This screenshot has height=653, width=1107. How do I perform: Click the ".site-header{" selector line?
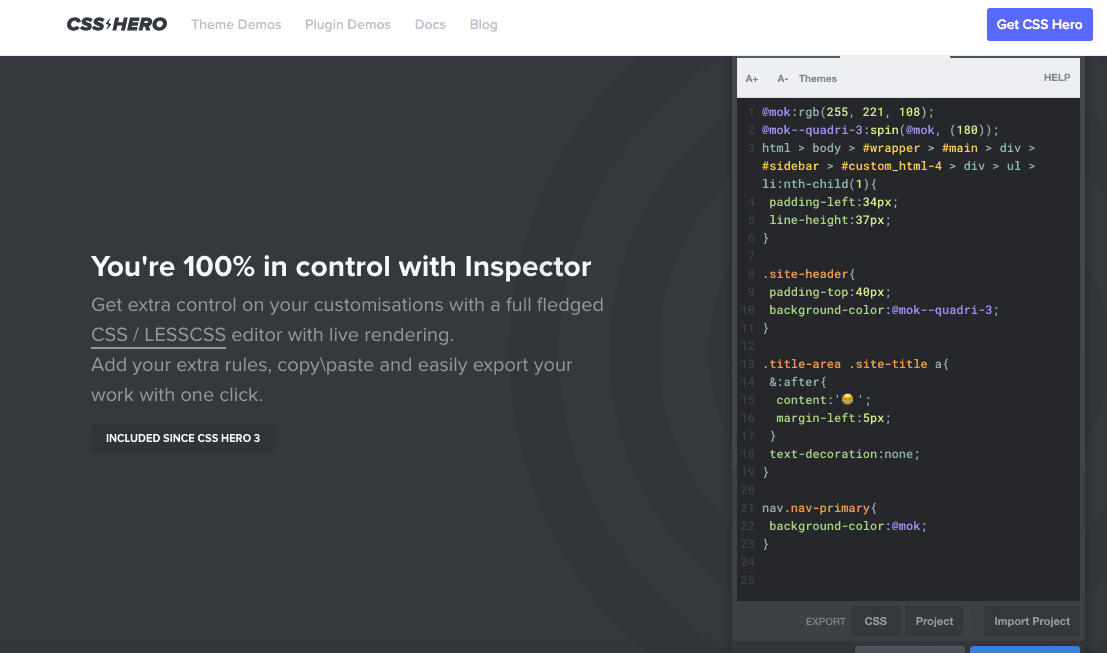pos(808,274)
